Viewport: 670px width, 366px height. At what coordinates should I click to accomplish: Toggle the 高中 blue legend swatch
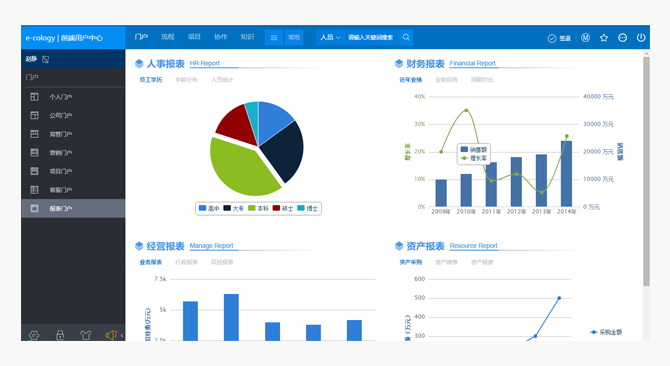(x=203, y=208)
